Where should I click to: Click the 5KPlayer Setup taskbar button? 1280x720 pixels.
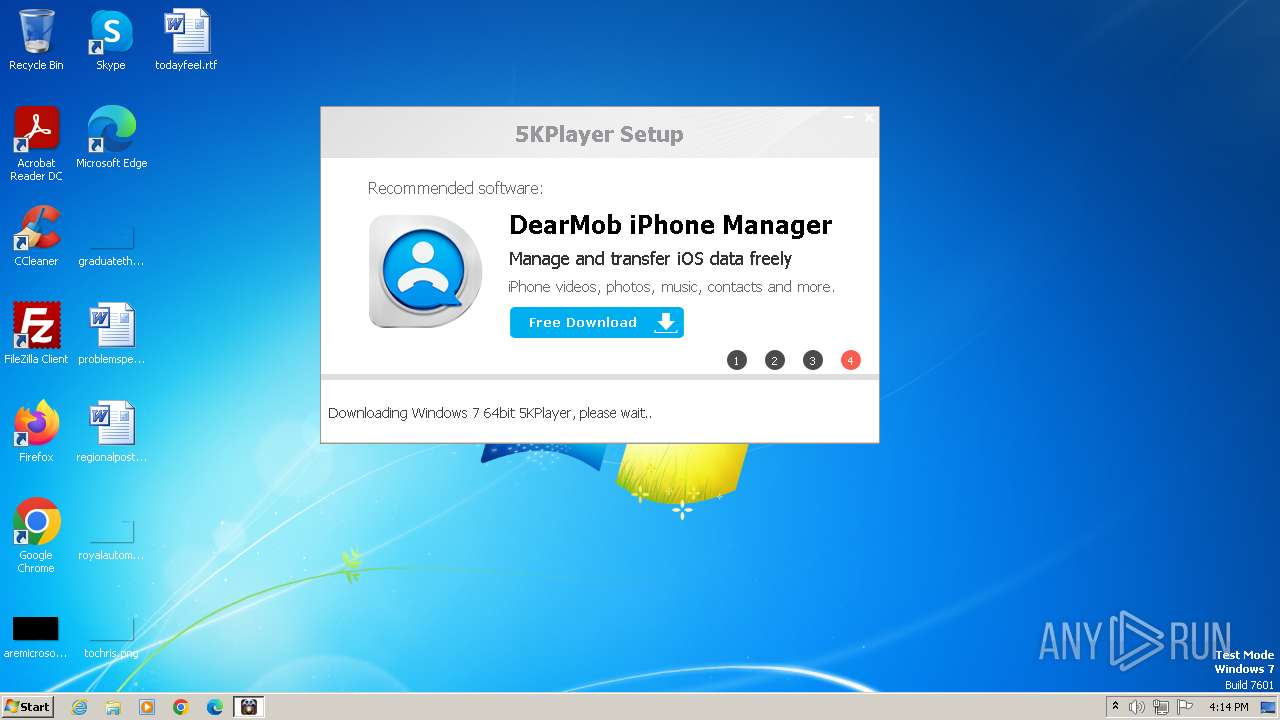pyautogui.click(x=249, y=707)
